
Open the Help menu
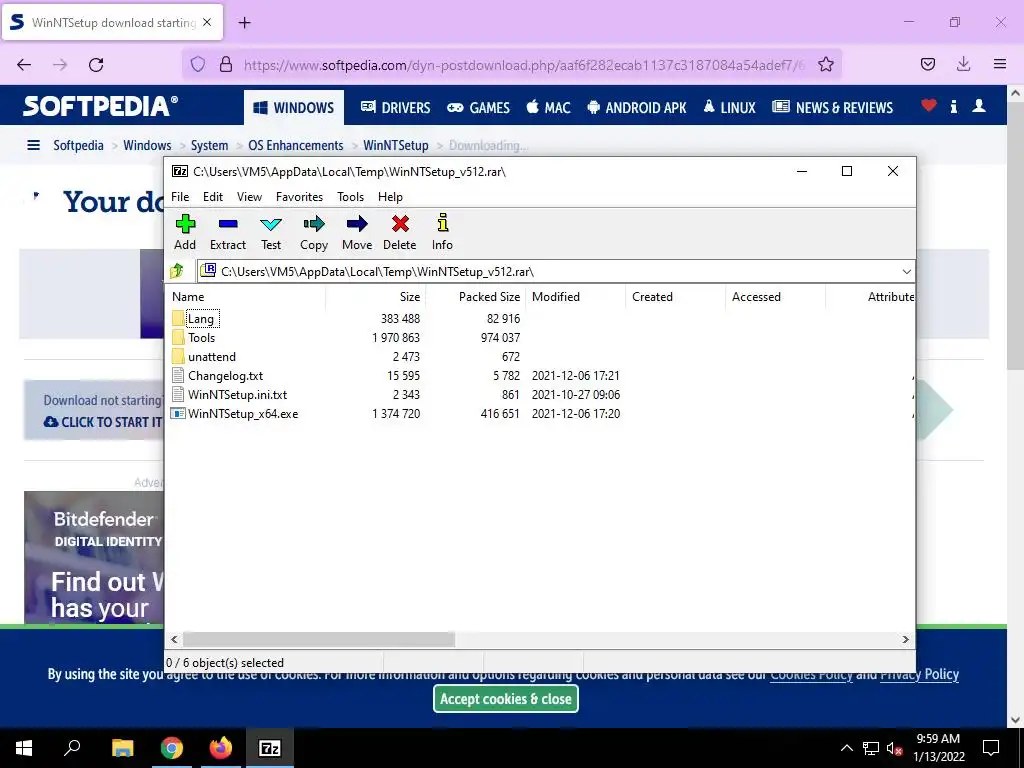pyautogui.click(x=390, y=197)
